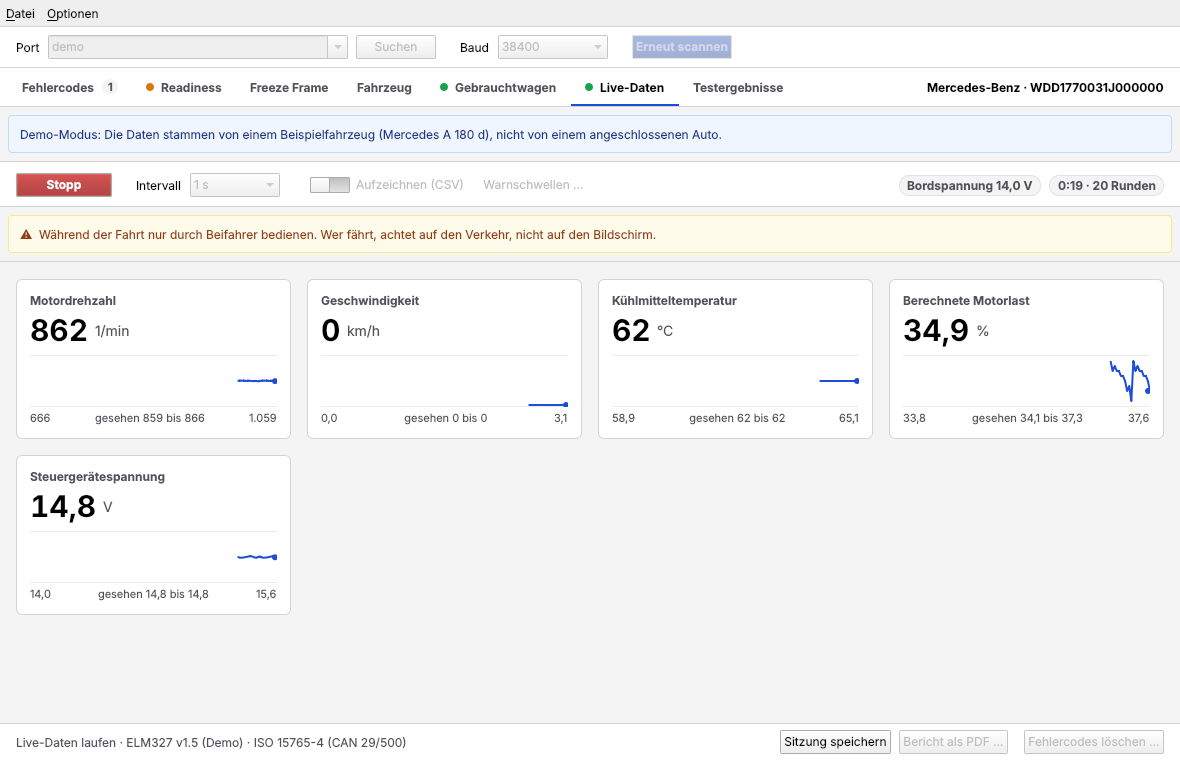Click the Steuergerätespannung sparkline chart
The width and height of the screenshot is (1180, 760).
pos(154,557)
